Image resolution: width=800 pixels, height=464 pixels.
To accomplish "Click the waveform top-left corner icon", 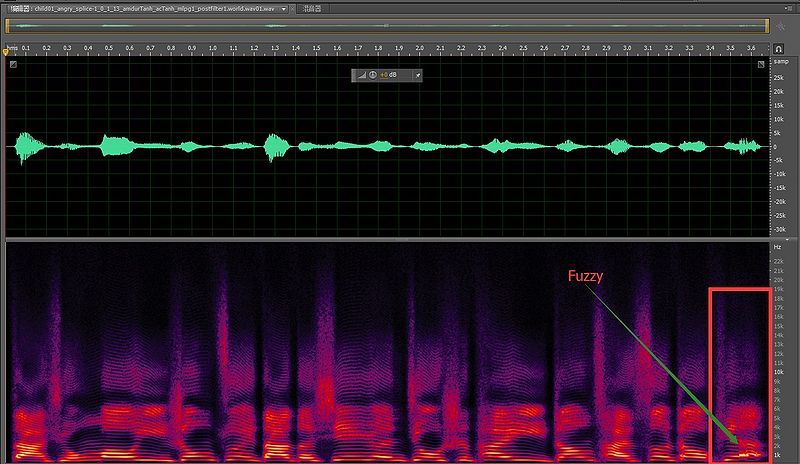I will click(13, 64).
